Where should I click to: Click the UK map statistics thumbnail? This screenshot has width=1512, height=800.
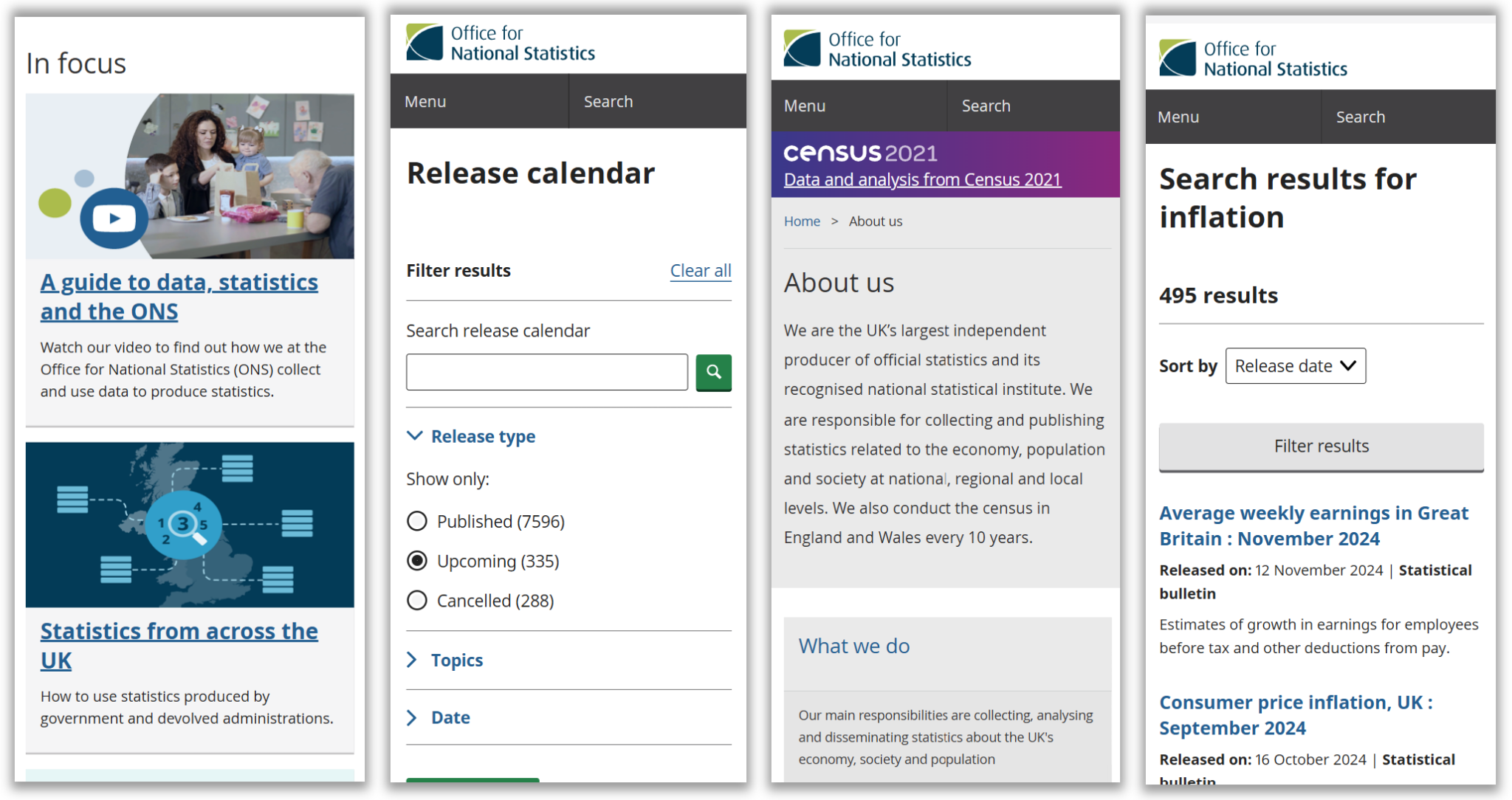pos(190,524)
